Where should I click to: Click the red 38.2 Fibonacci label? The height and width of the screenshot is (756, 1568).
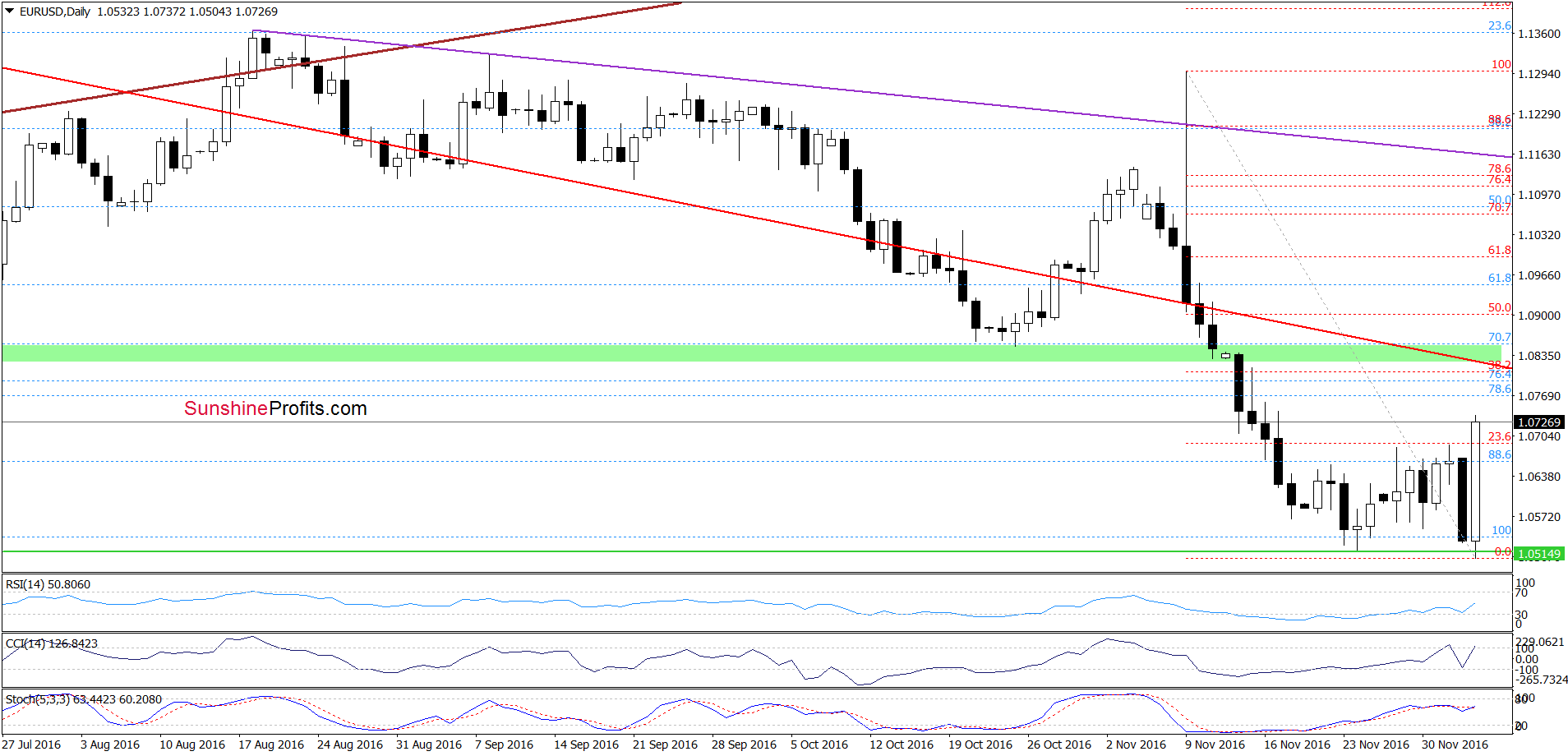(x=1500, y=364)
